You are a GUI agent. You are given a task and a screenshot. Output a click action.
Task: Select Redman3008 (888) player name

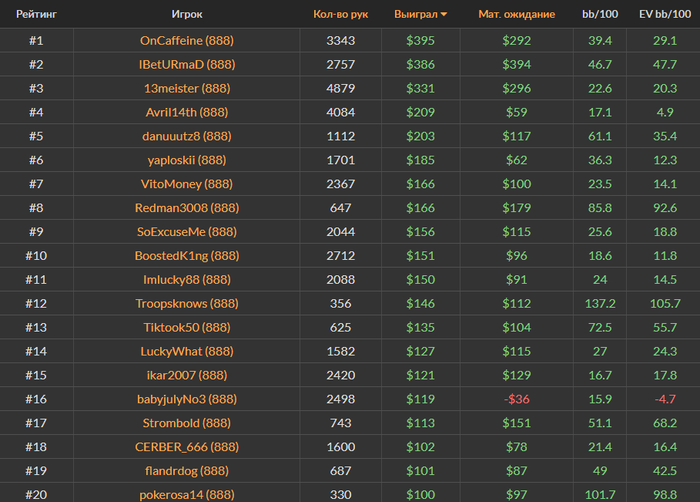pyautogui.click(x=187, y=208)
